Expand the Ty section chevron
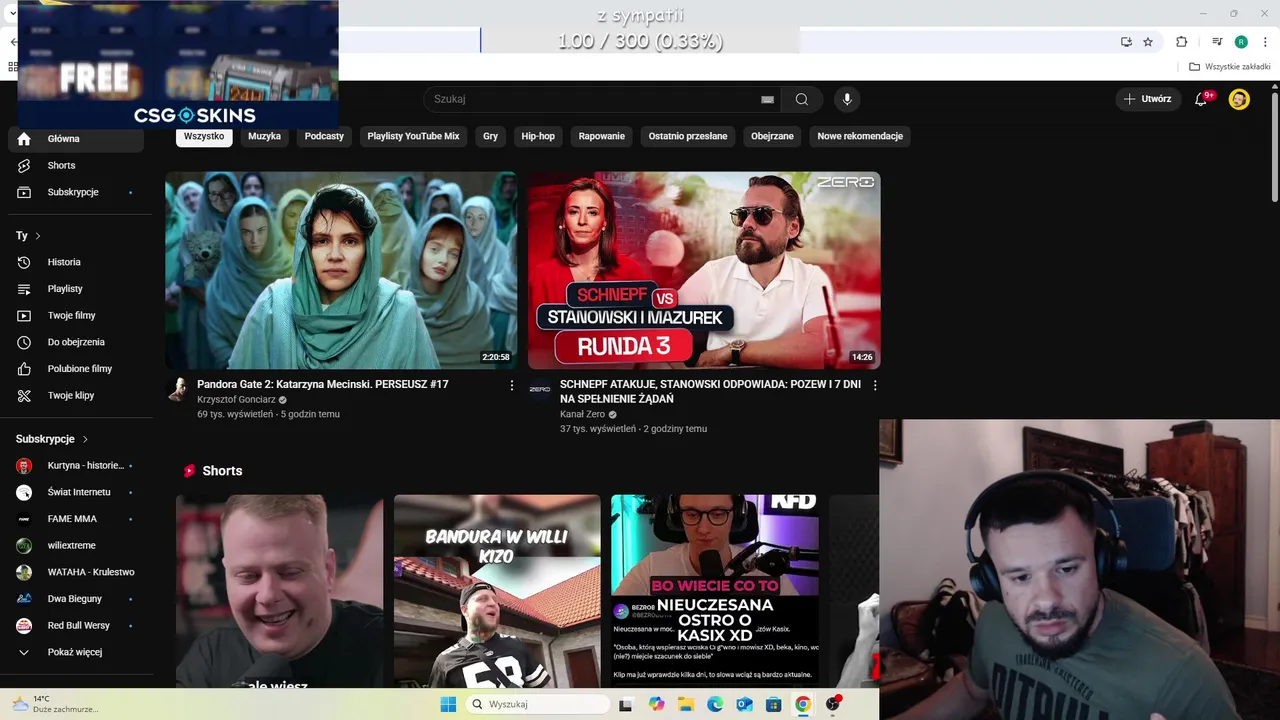This screenshot has width=1280, height=720. pos(38,236)
